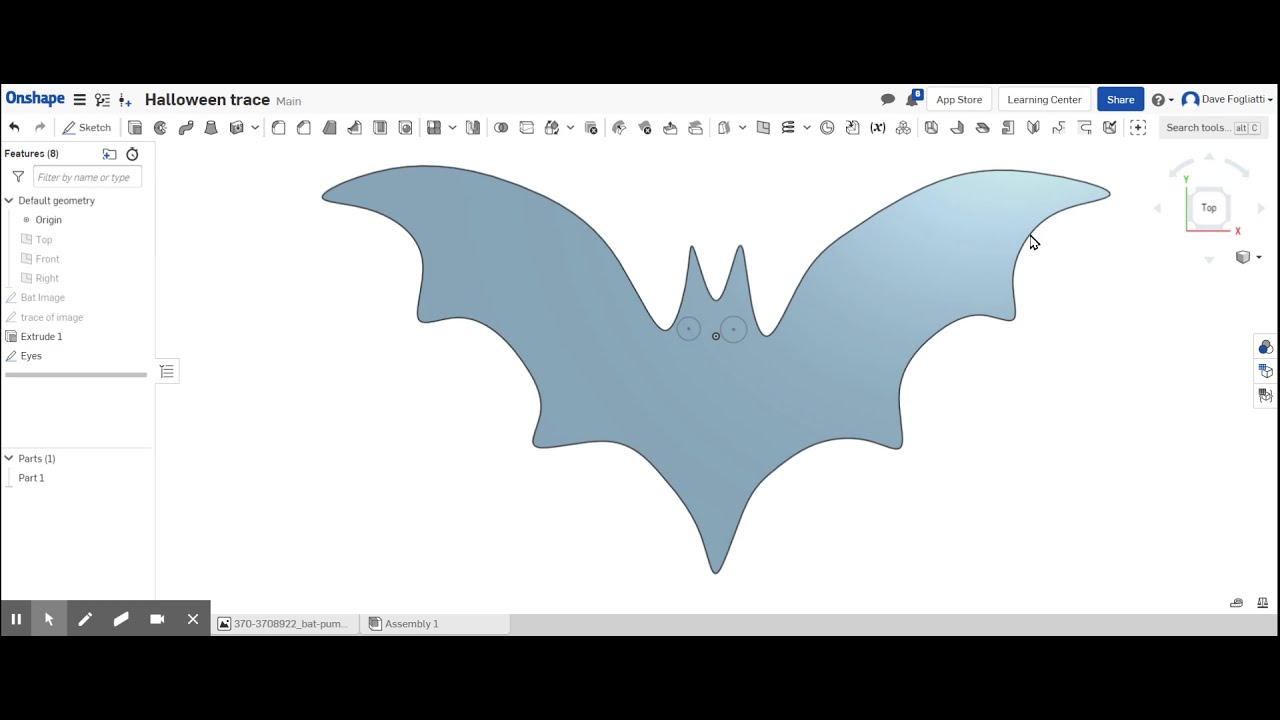Select the Revolve tool icon
The width and height of the screenshot is (1280, 720).
point(160,128)
